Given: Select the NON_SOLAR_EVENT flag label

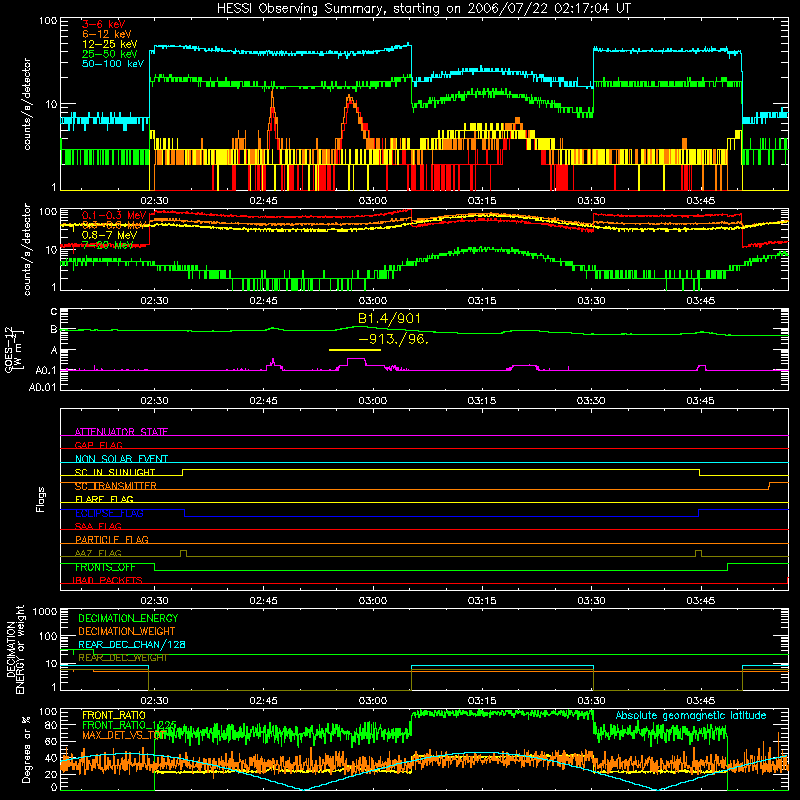Looking at the screenshot, I should click(x=121, y=459).
